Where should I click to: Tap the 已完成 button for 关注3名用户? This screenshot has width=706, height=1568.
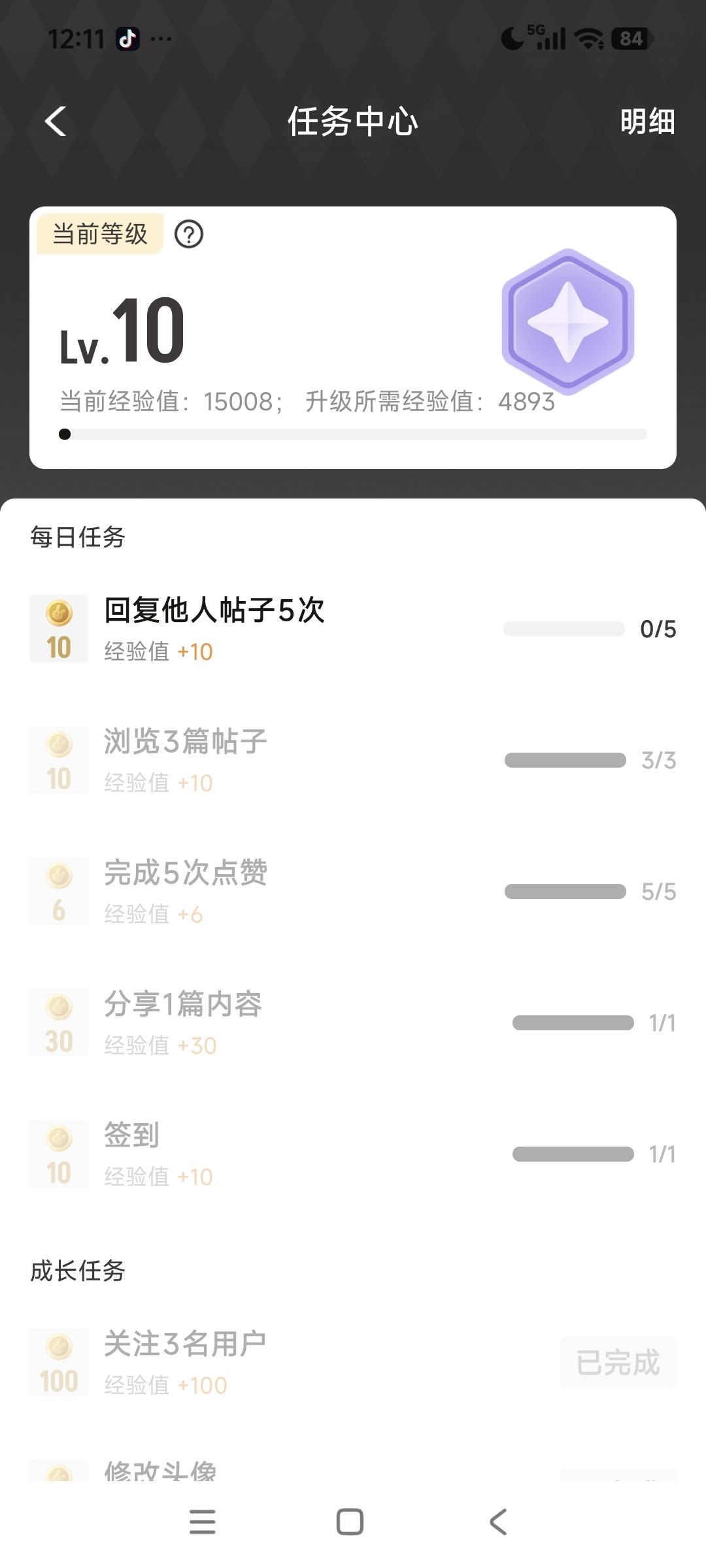pyautogui.click(x=617, y=1363)
